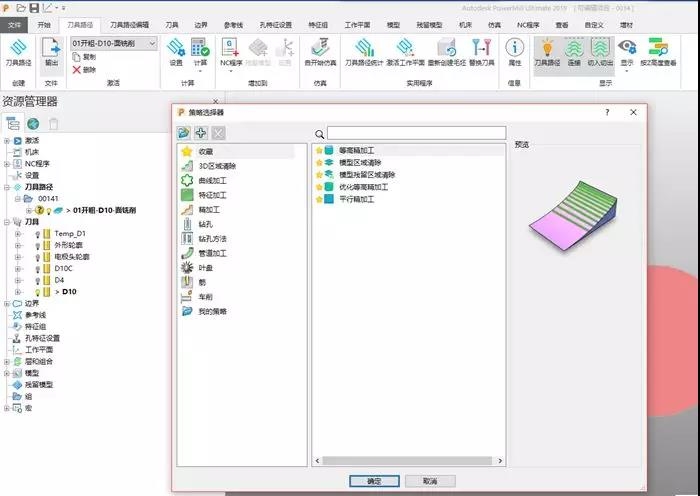Click the 替换刀具 replace tool icon
This screenshot has height=496, width=700.
481,47
